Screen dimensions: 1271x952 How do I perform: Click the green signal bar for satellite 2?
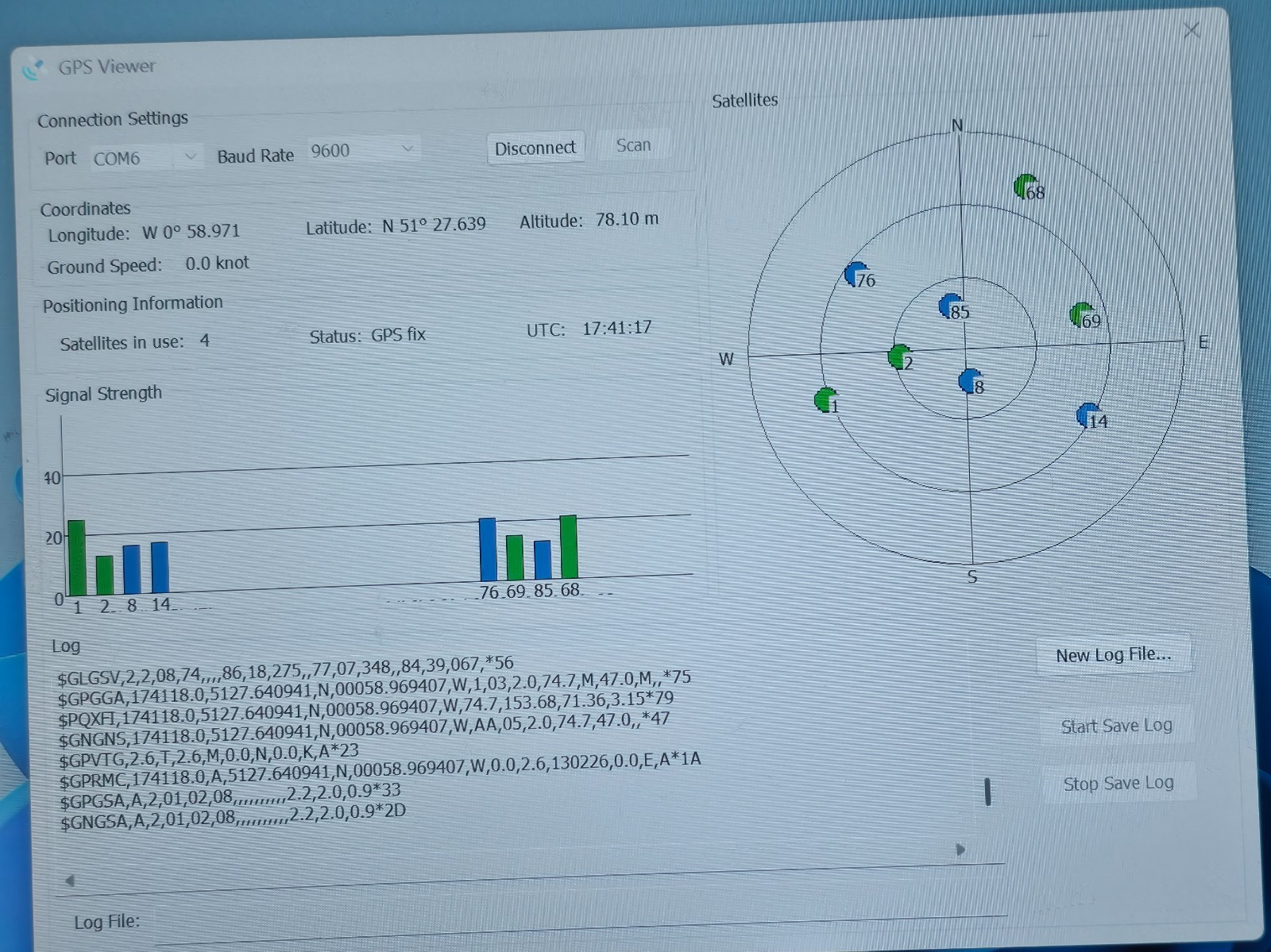(x=104, y=575)
